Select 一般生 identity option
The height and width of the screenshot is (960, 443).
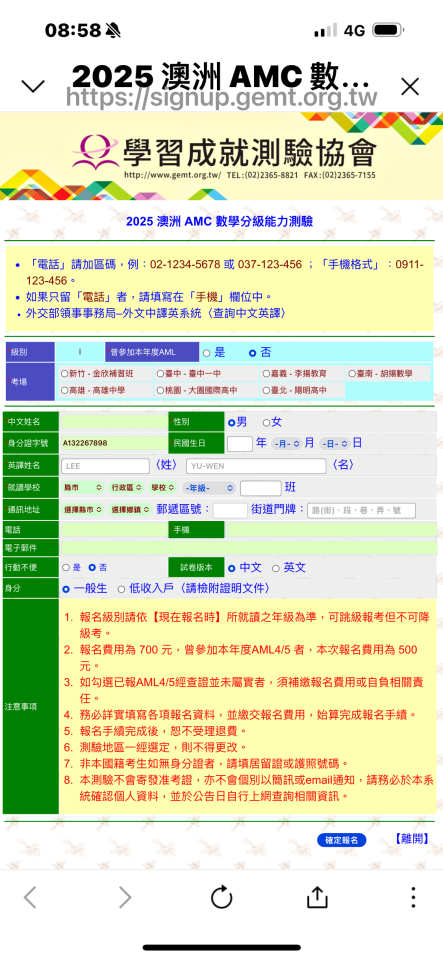click(66, 588)
